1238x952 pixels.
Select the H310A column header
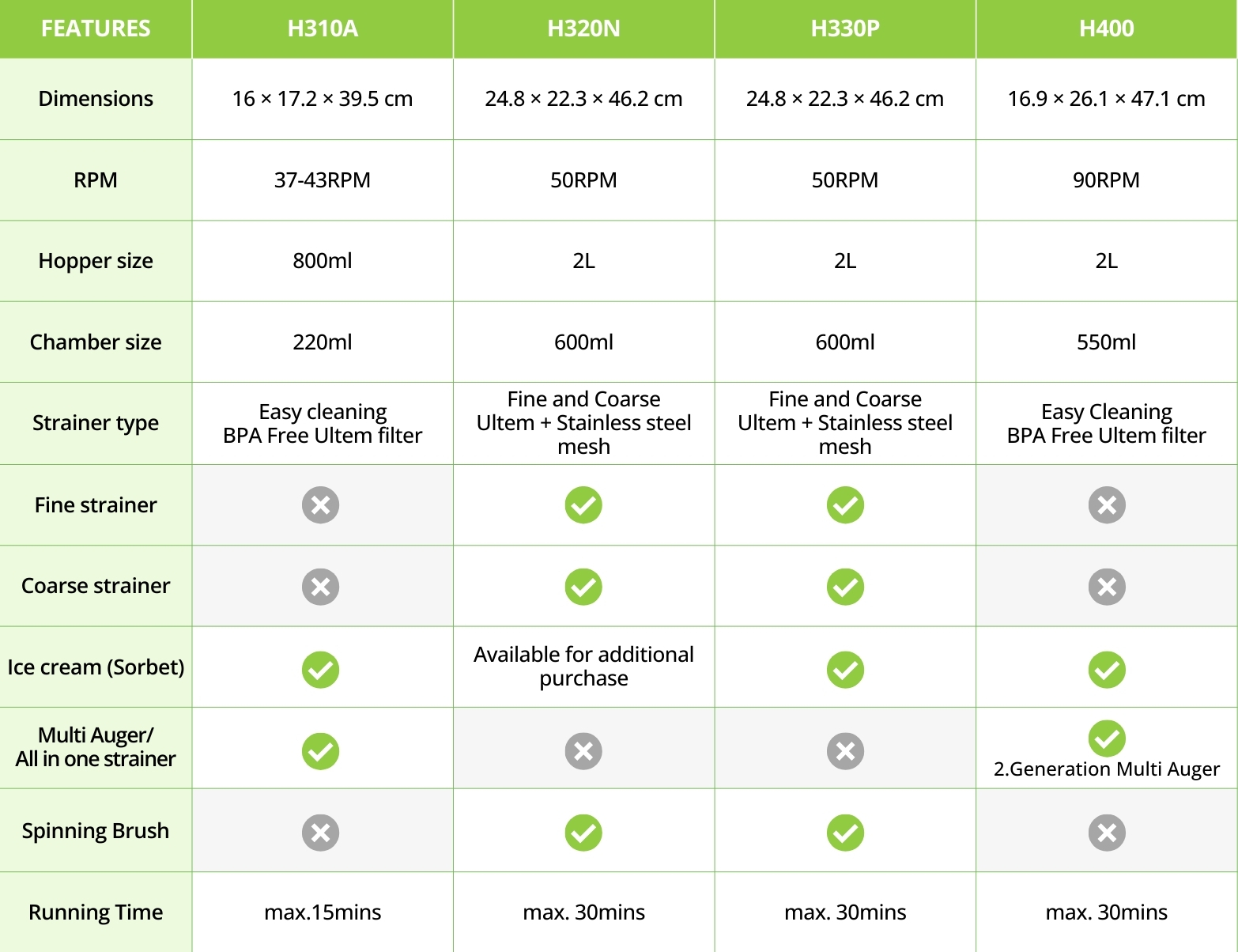click(323, 28)
